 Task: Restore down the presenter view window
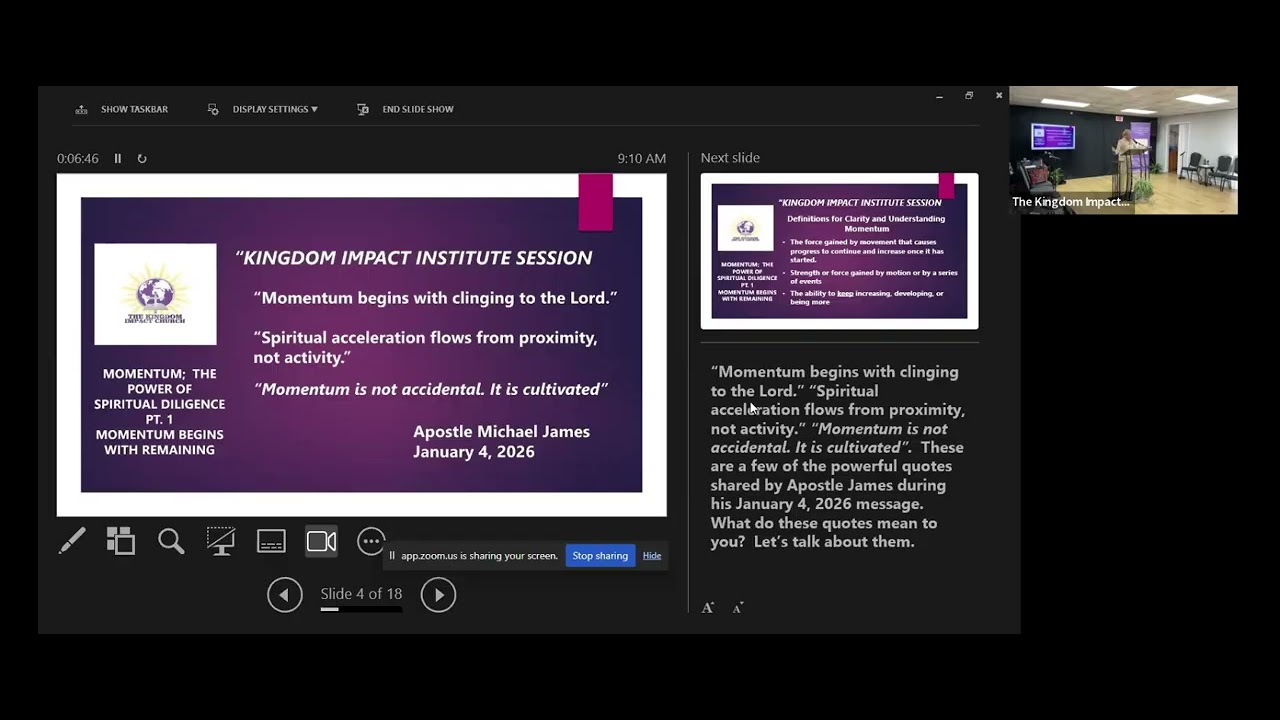click(x=969, y=96)
